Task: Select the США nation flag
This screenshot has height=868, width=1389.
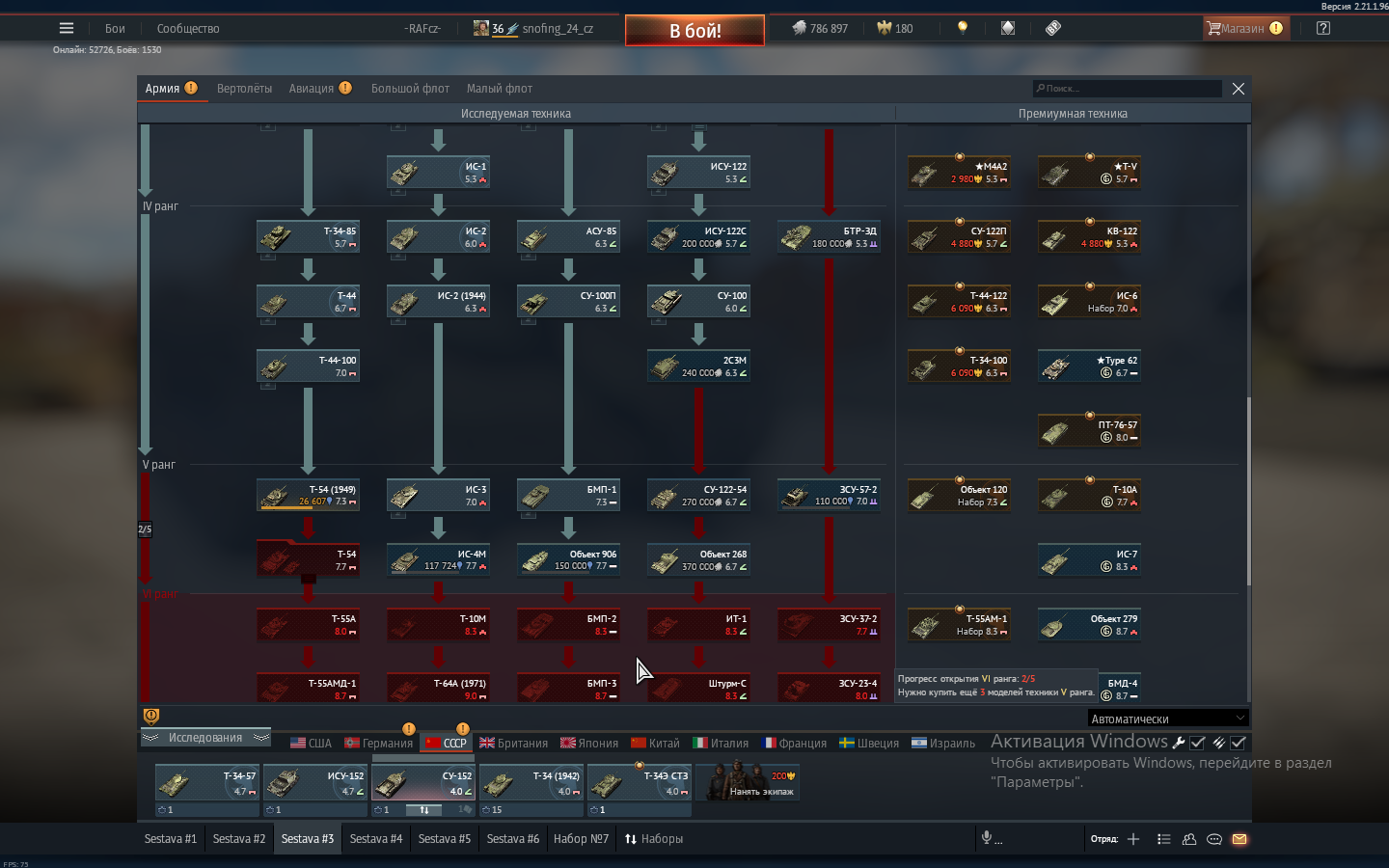Action: (311, 743)
